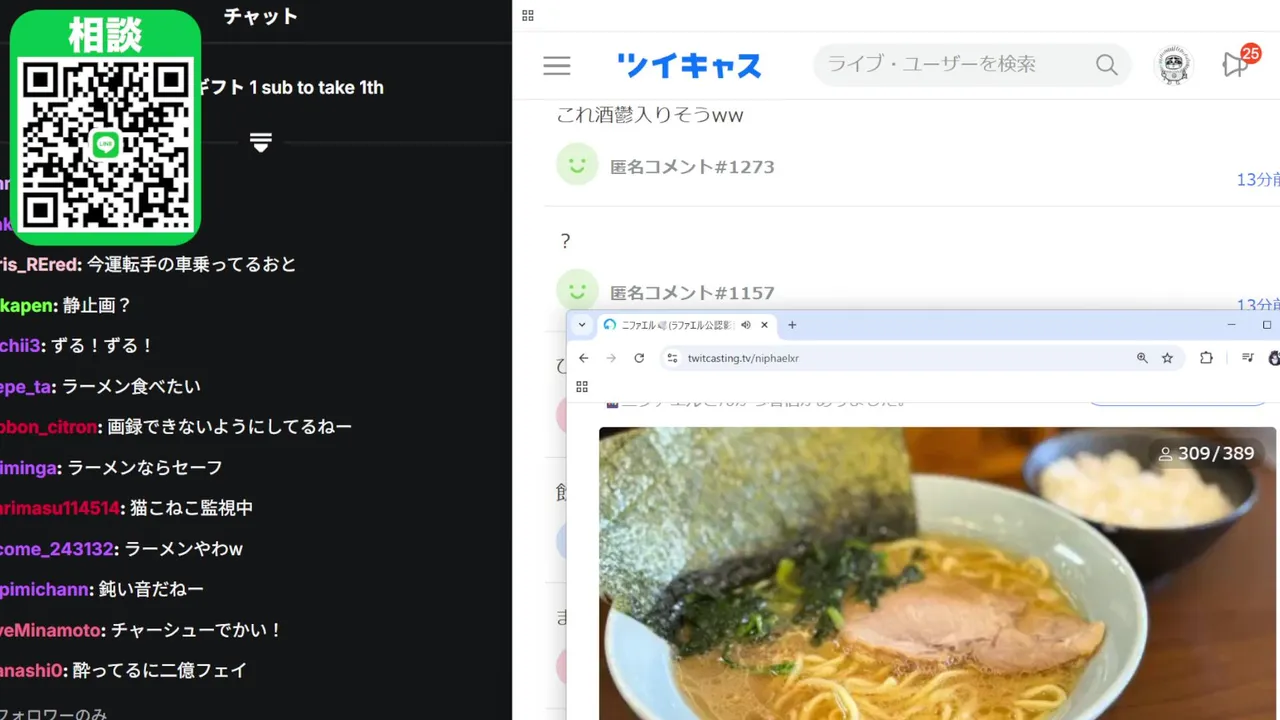This screenshot has height=720, width=1280.
Task: Open apps grid in front browser bookmarks bar
Action: click(582, 387)
